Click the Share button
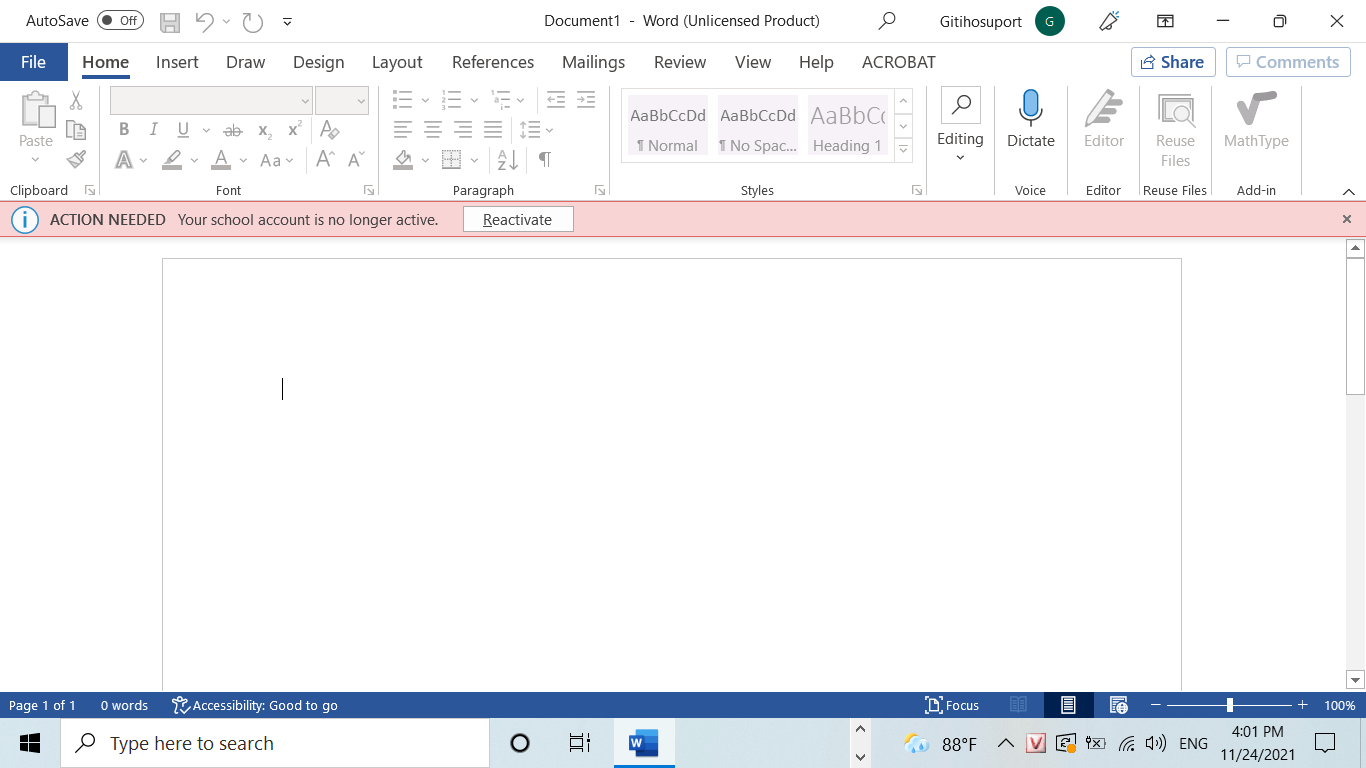The width and height of the screenshot is (1366, 768). click(1173, 62)
